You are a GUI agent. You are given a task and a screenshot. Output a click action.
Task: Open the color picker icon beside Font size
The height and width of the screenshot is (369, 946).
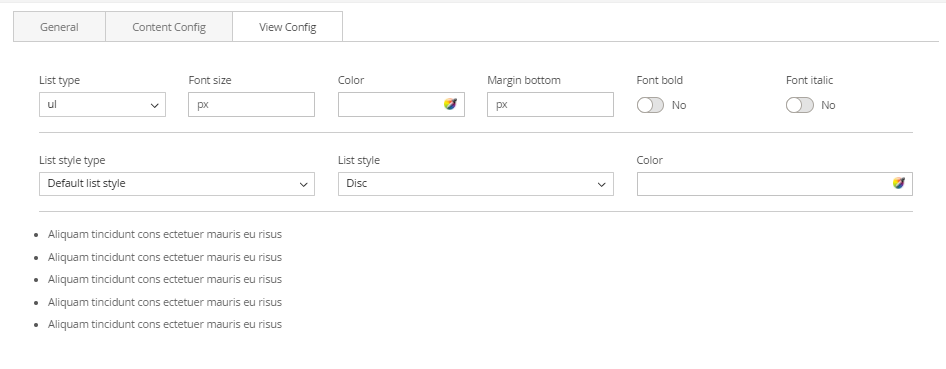[450, 104]
